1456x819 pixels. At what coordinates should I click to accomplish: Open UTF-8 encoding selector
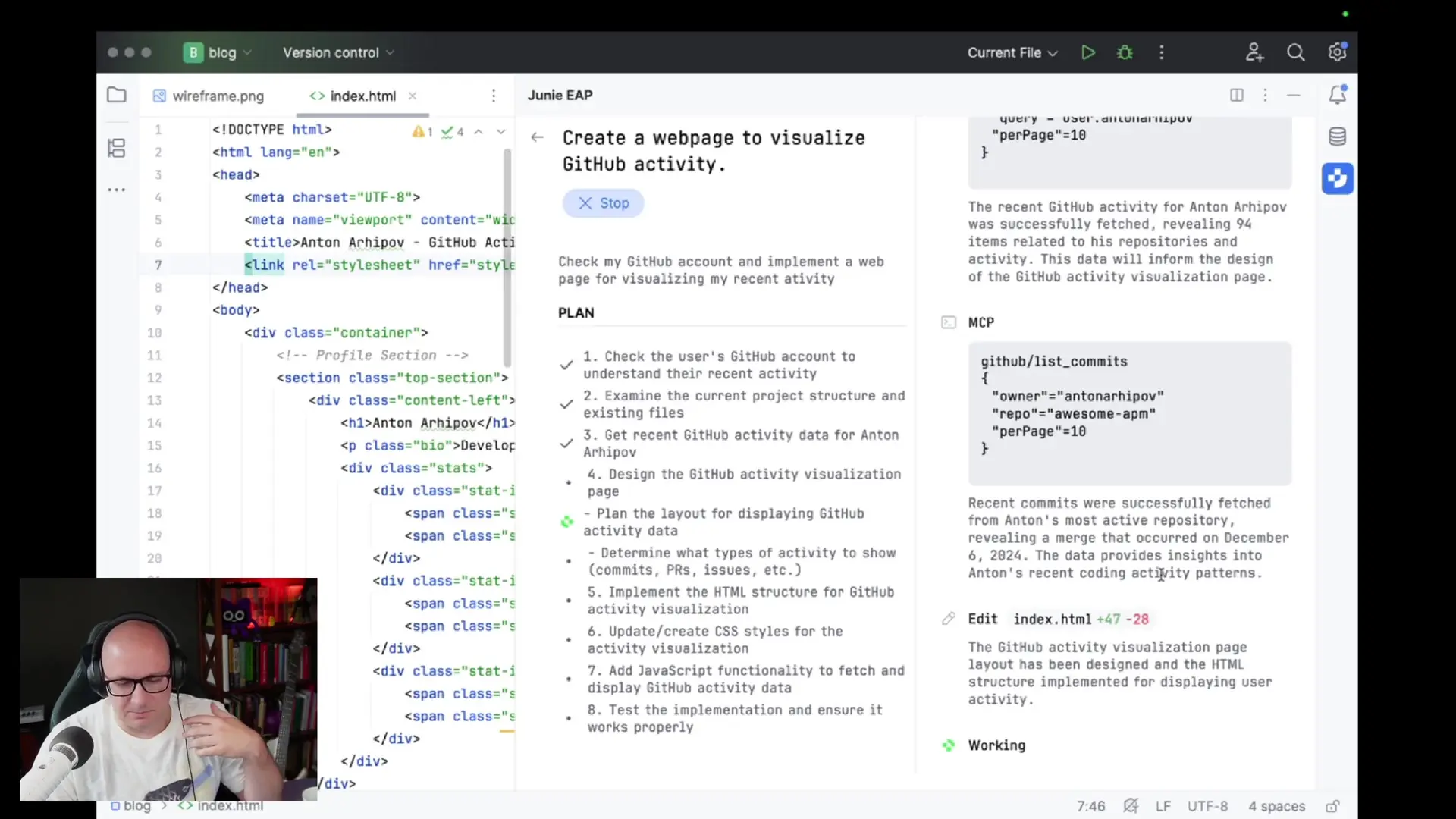tap(1207, 806)
